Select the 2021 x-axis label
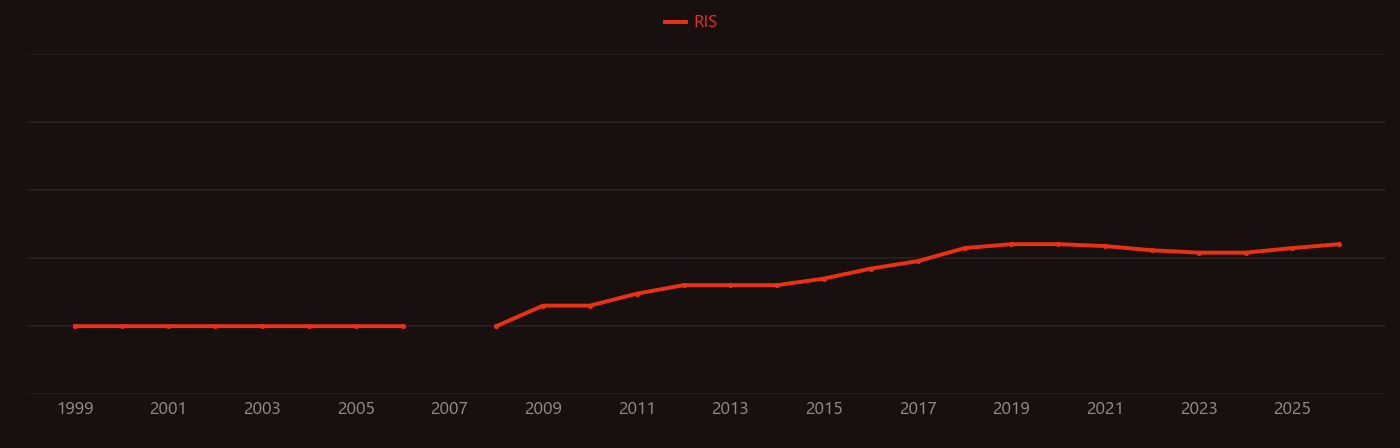The height and width of the screenshot is (448, 1400). 1105,409
